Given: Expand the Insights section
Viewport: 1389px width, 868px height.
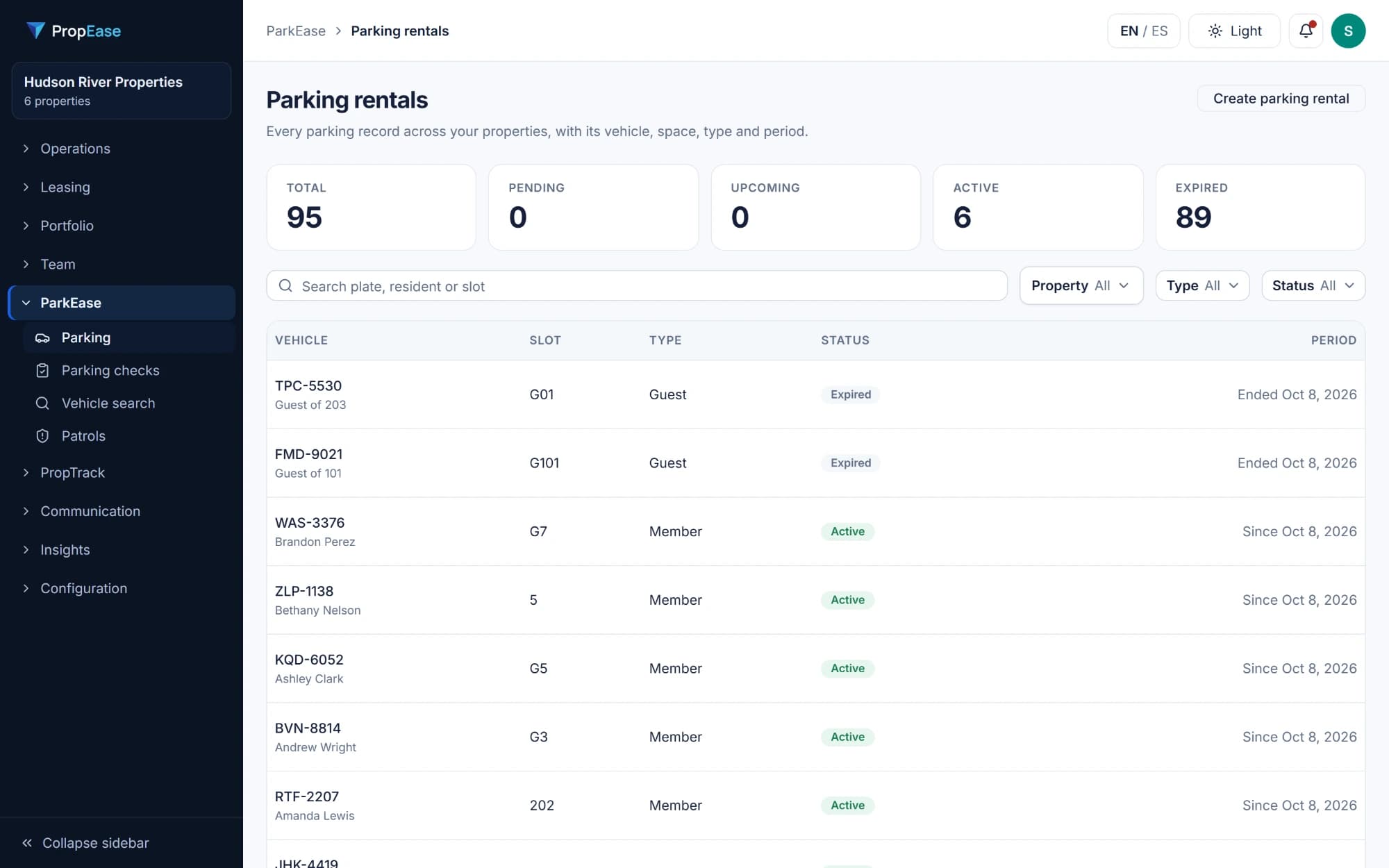Looking at the screenshot, I should (122, 549).
